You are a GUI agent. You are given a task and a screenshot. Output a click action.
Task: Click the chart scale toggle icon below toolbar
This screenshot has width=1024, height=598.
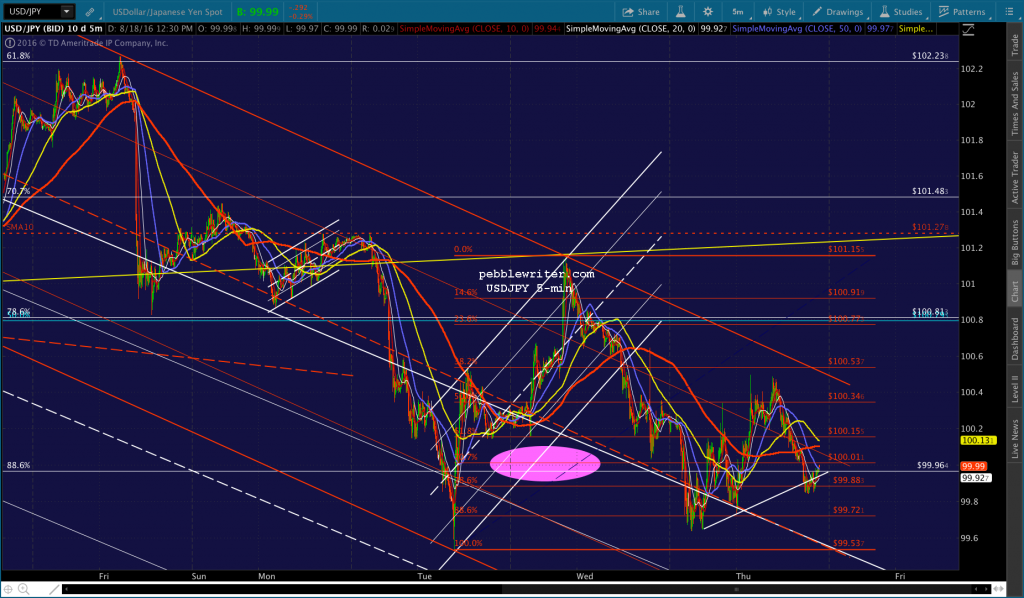coord(968,30)
